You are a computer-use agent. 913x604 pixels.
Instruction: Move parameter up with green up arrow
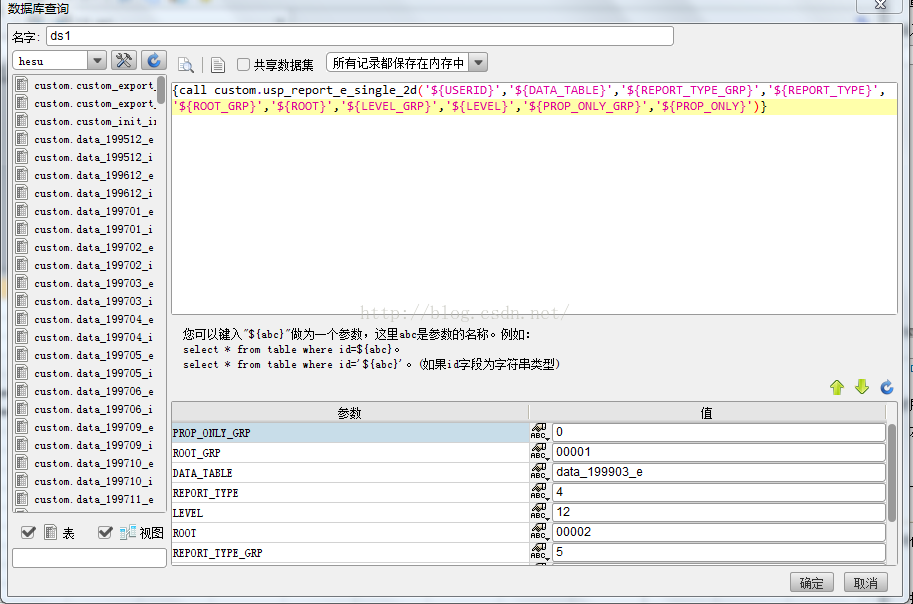pos(837,387)
